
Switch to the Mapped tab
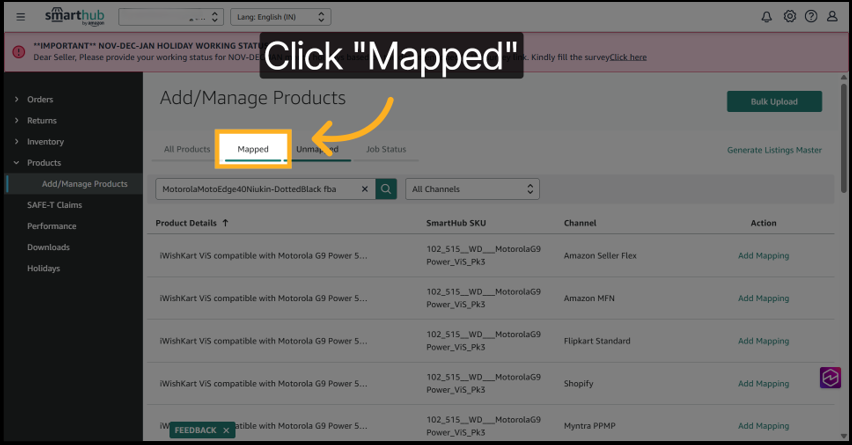(253, 149)
